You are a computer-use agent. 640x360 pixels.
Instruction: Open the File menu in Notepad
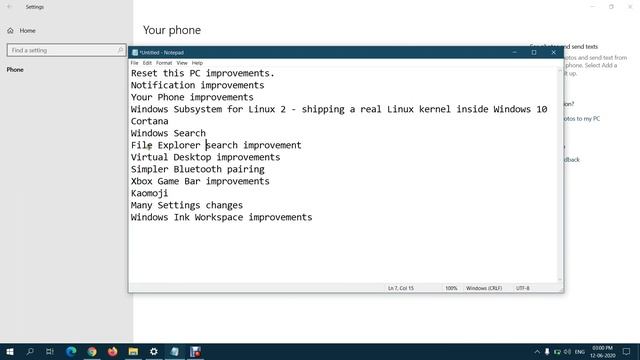pos(134,63)
